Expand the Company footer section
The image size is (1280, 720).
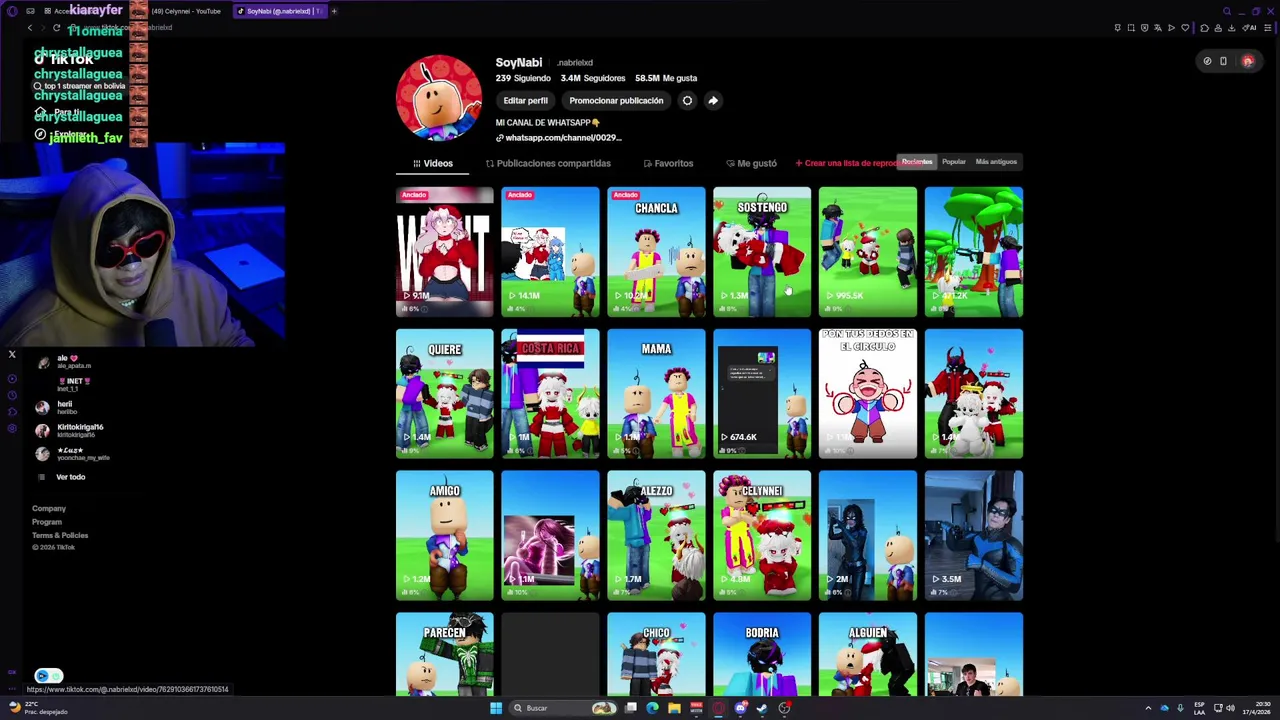tap(49, 509)
